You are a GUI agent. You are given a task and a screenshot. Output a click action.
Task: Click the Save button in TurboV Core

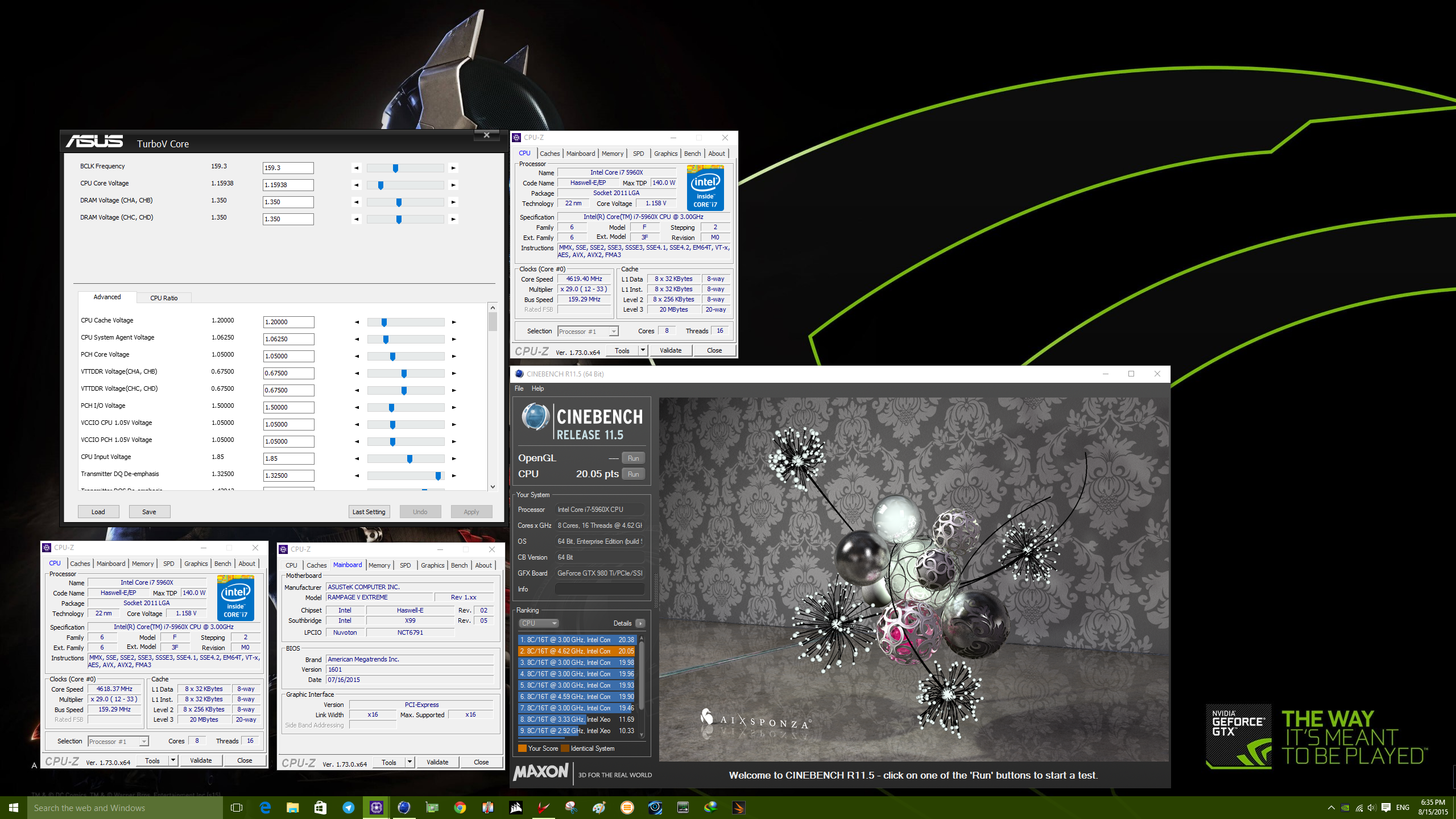click(x=149, y=512)
